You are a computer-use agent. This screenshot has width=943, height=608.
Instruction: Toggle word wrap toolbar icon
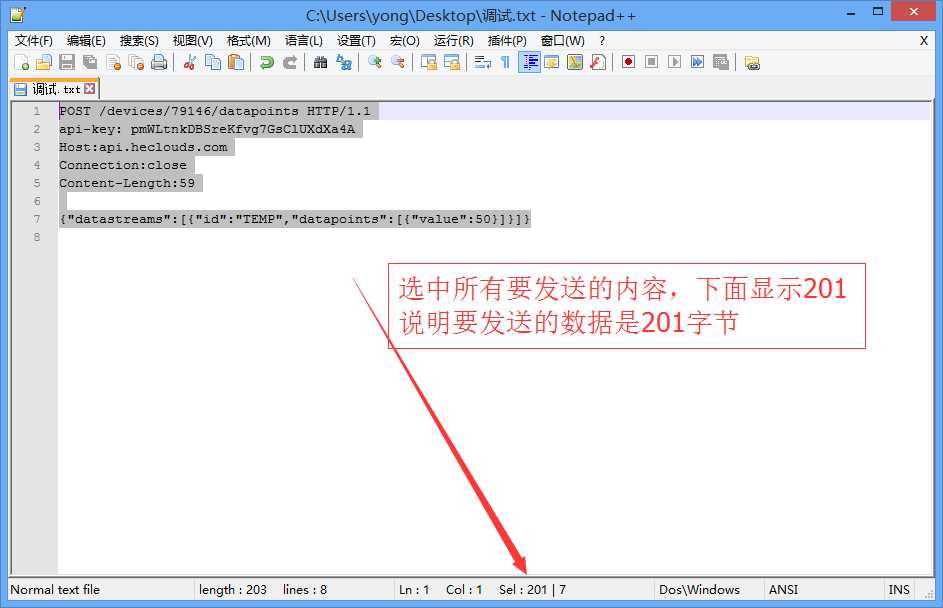tap(482, 63)
